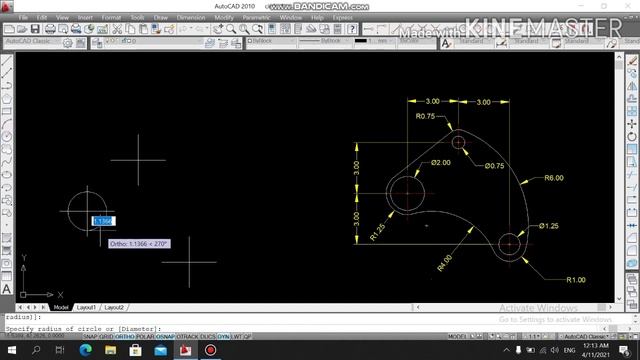This screenshot has width=640, height=360.
Task: Select the Mirror modify tool
Action: click(x=632, y=86)
